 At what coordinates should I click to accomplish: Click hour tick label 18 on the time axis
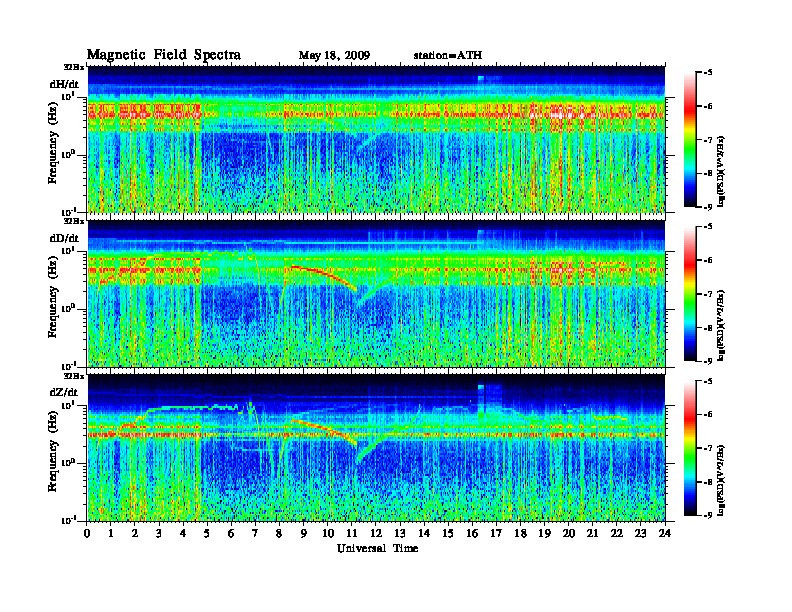pyautogui.click(x=520, y=533)
